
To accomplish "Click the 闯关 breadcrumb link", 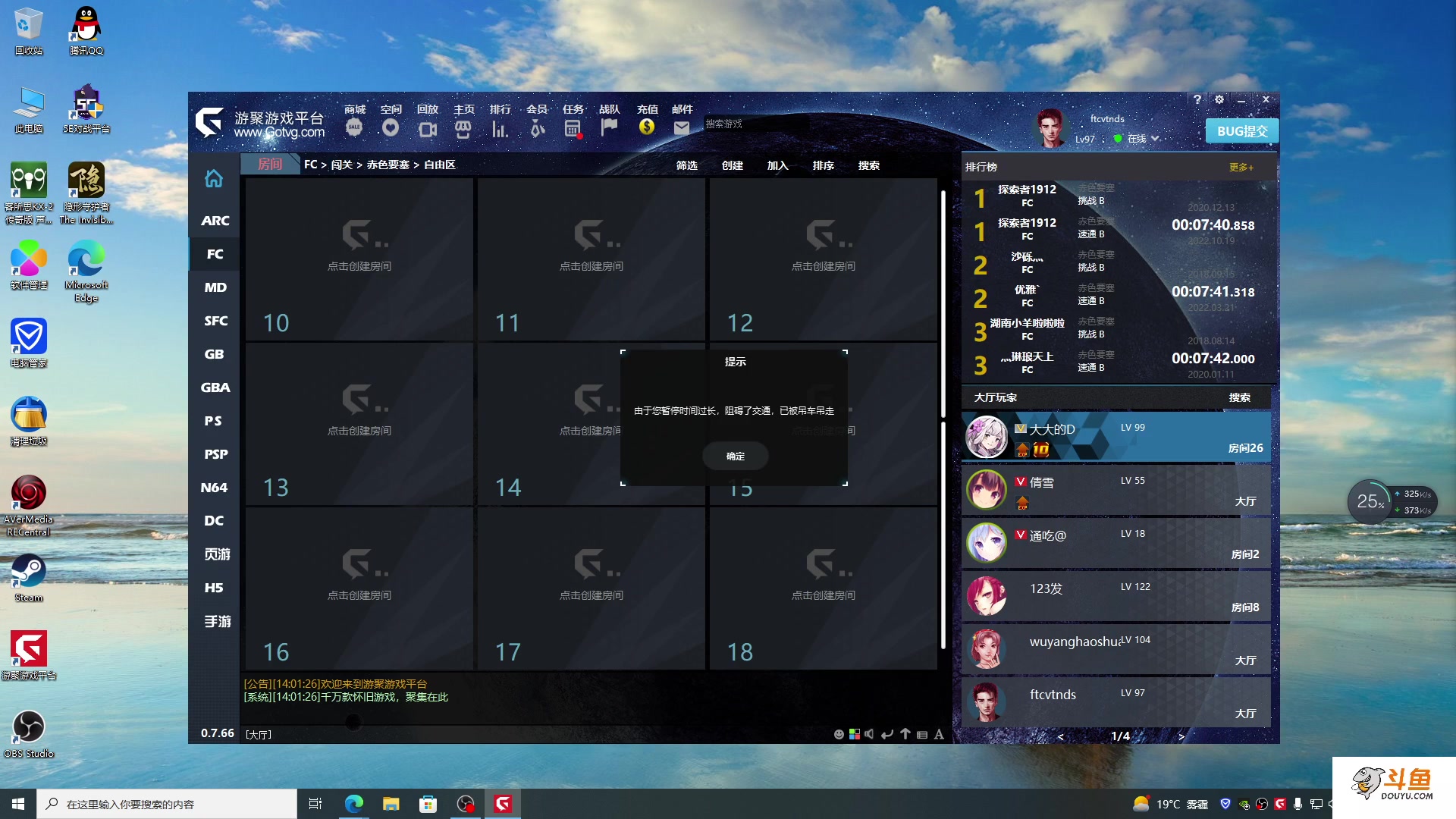I will click(x=341, y=165).
